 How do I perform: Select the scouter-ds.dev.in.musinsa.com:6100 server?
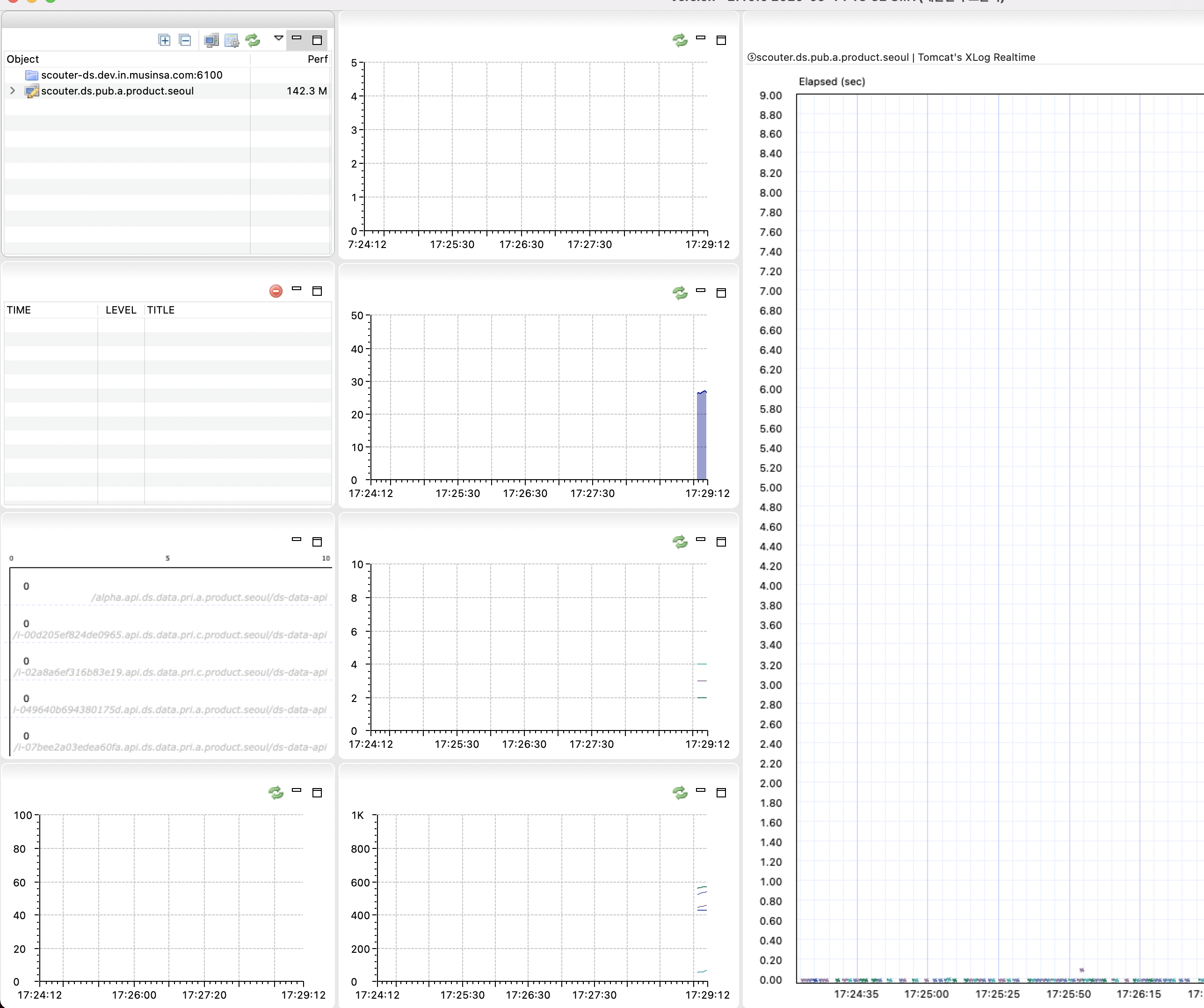tap(132, 74)
